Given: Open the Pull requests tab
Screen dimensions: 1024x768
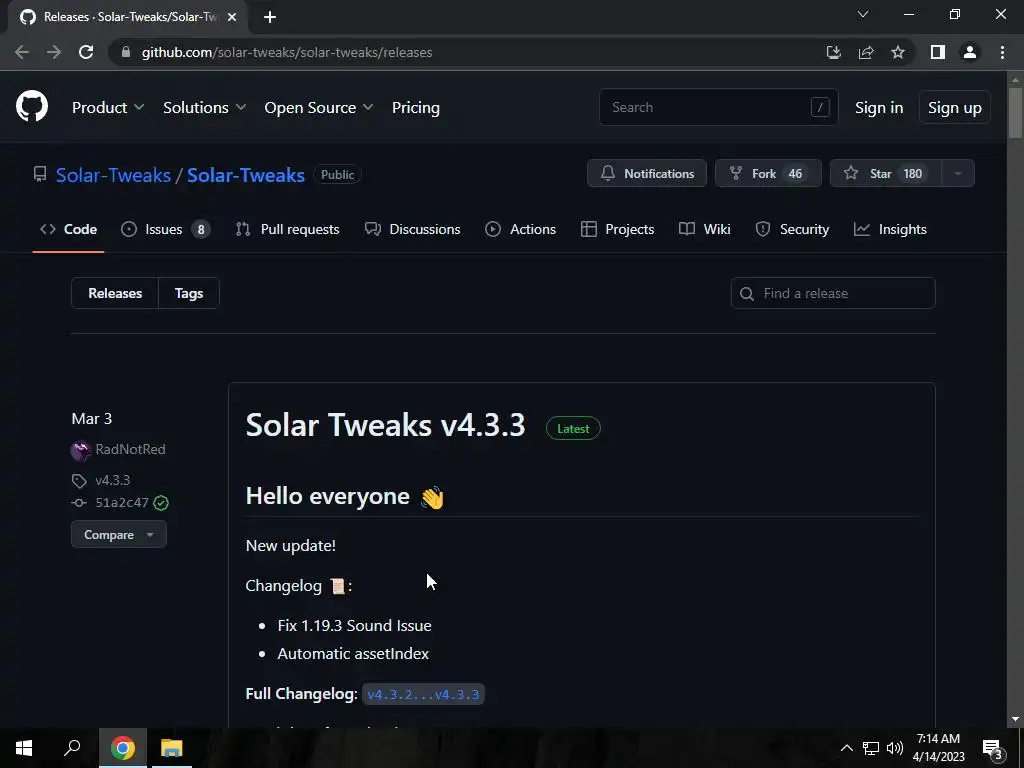Looking at the screenshot, I should 288,229.
